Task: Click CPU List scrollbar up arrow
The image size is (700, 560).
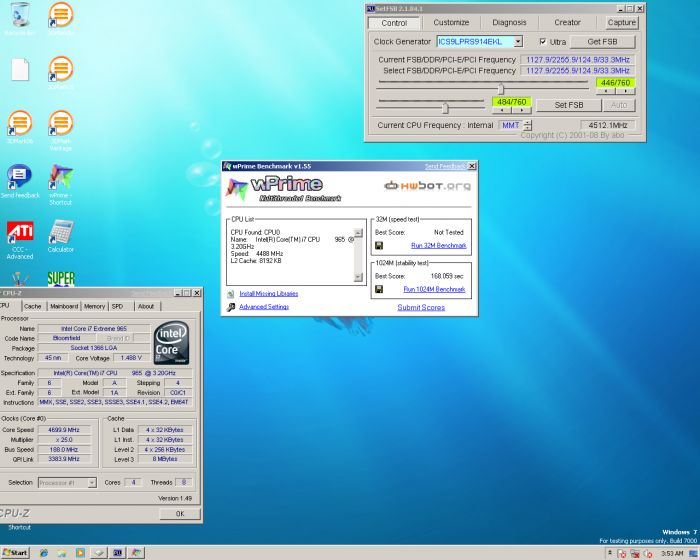Action: (358, 233)
